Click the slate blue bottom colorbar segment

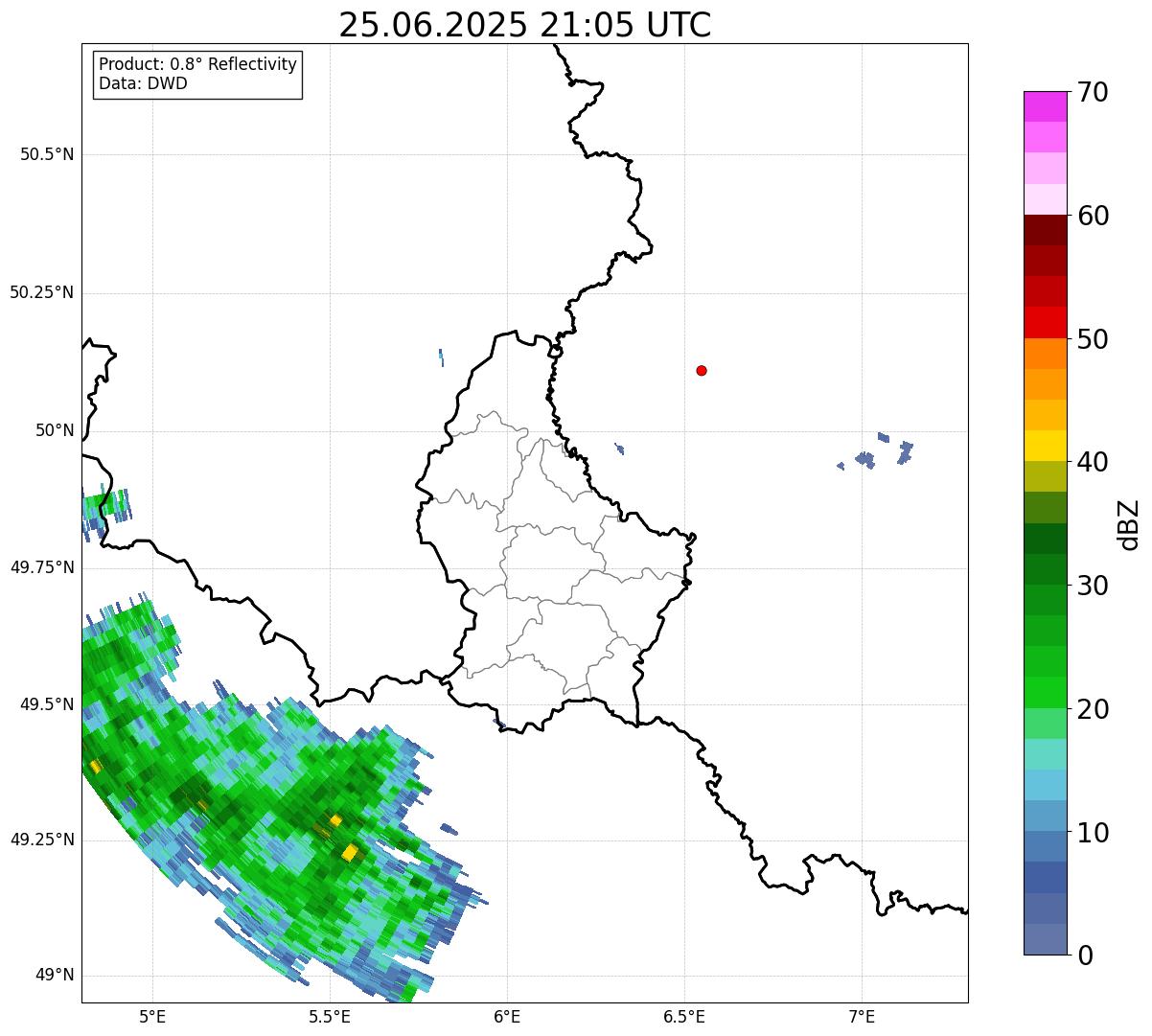(1045, 939)
